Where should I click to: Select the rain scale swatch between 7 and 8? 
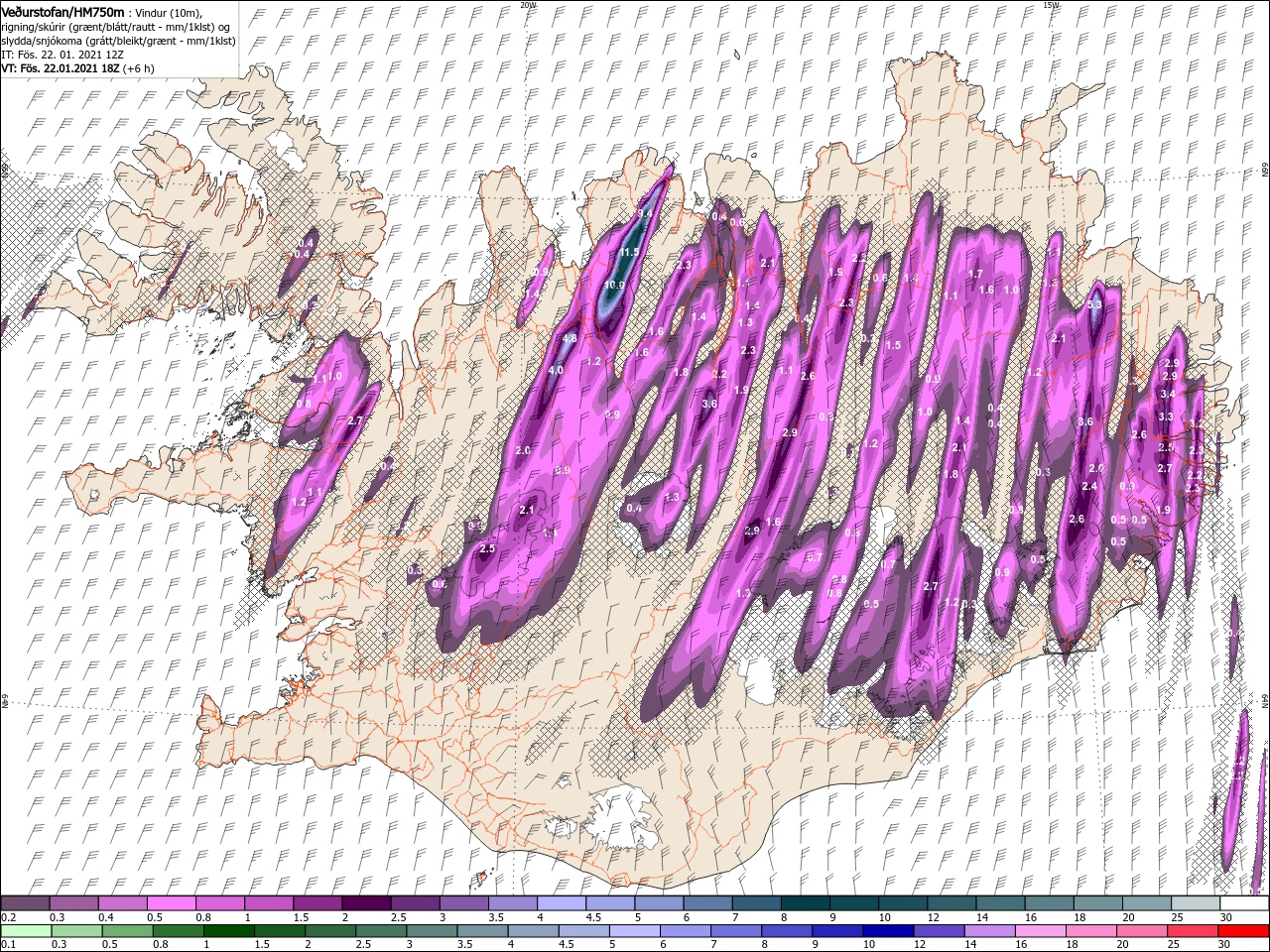[x=738, y=930]
